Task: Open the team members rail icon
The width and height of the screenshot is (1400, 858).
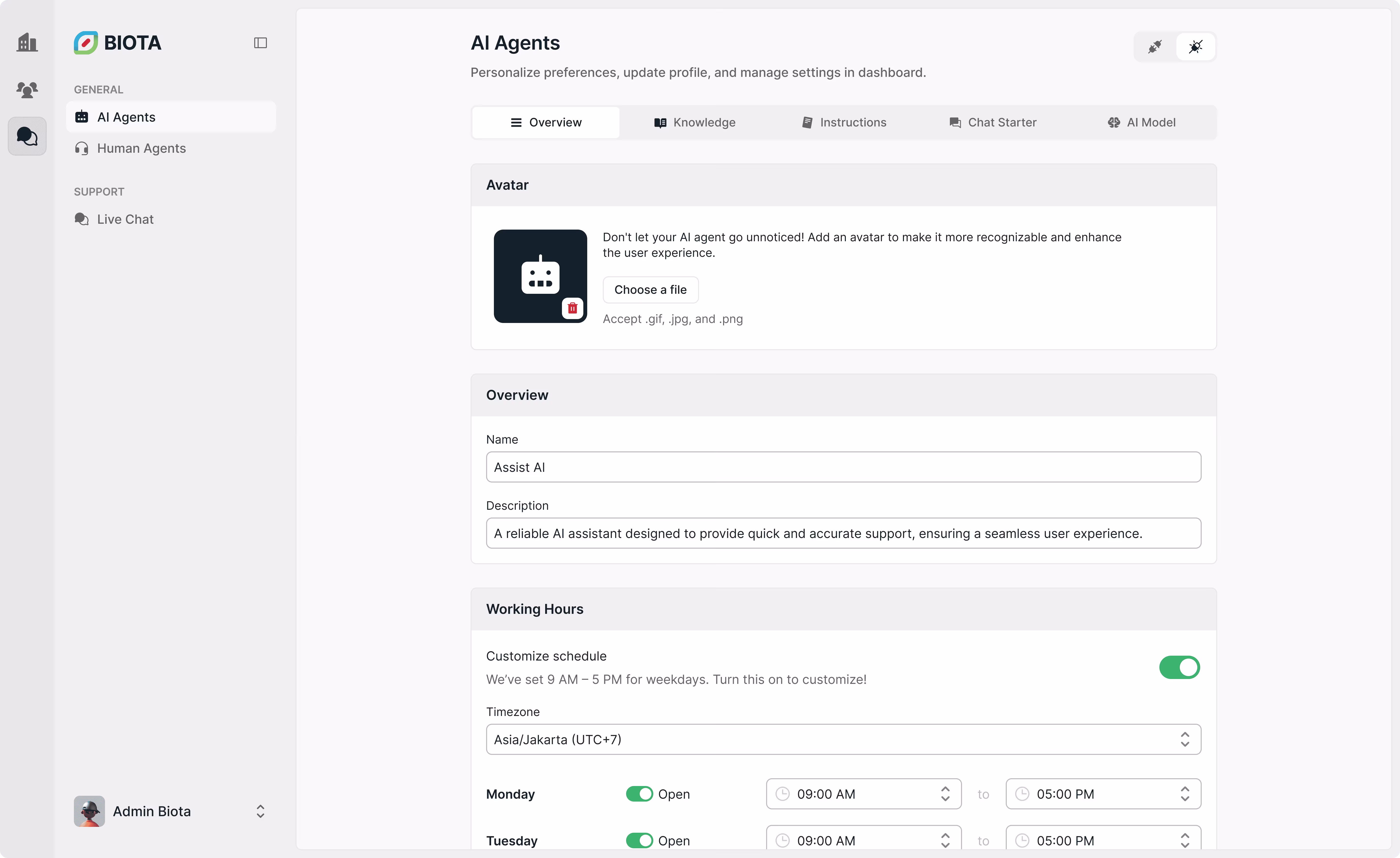Action: (27, 89)
